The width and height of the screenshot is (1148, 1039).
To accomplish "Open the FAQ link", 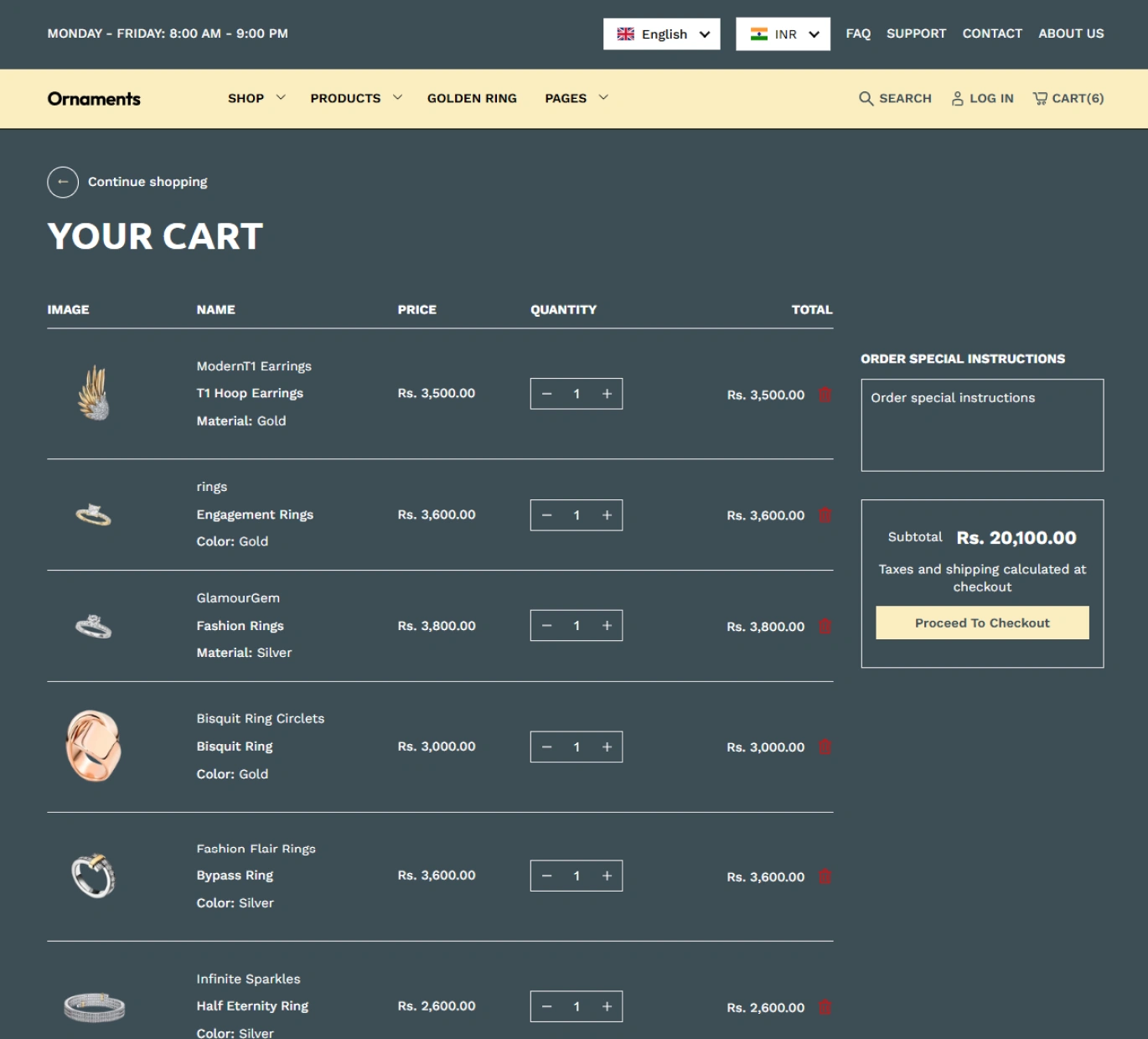I will (x=858, y=34).
